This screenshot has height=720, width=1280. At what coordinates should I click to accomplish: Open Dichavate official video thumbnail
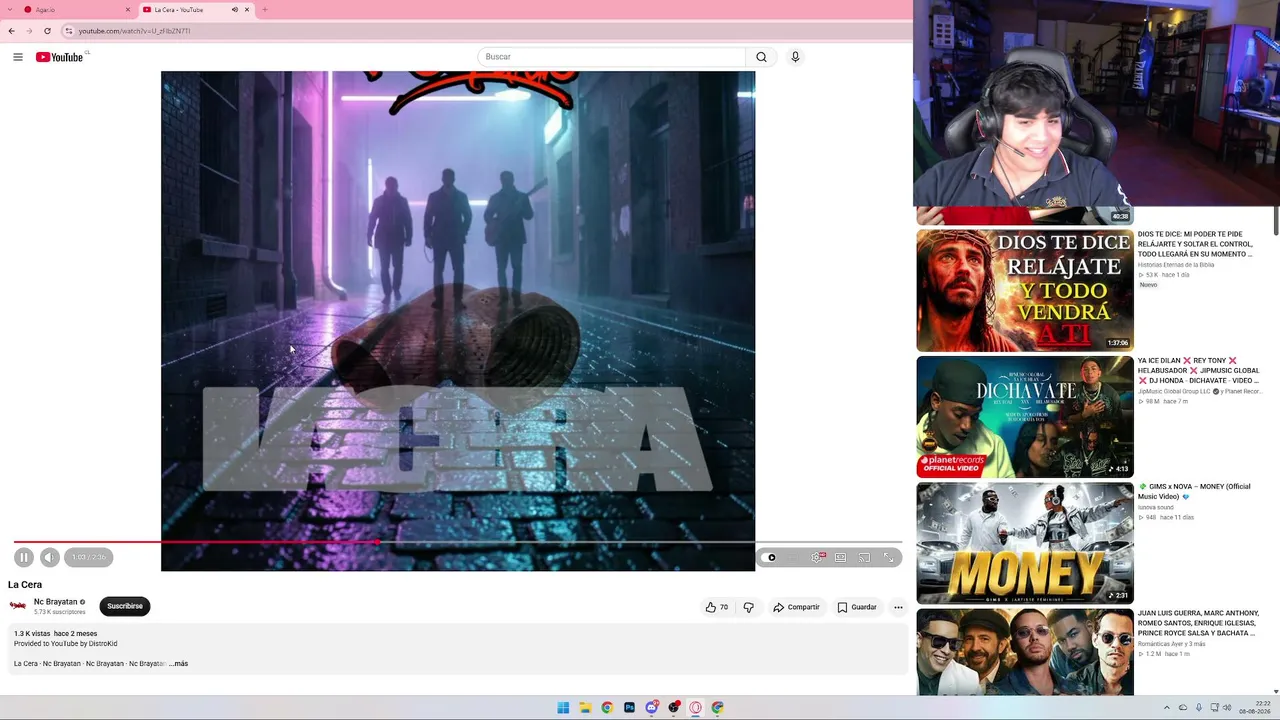1025,417
